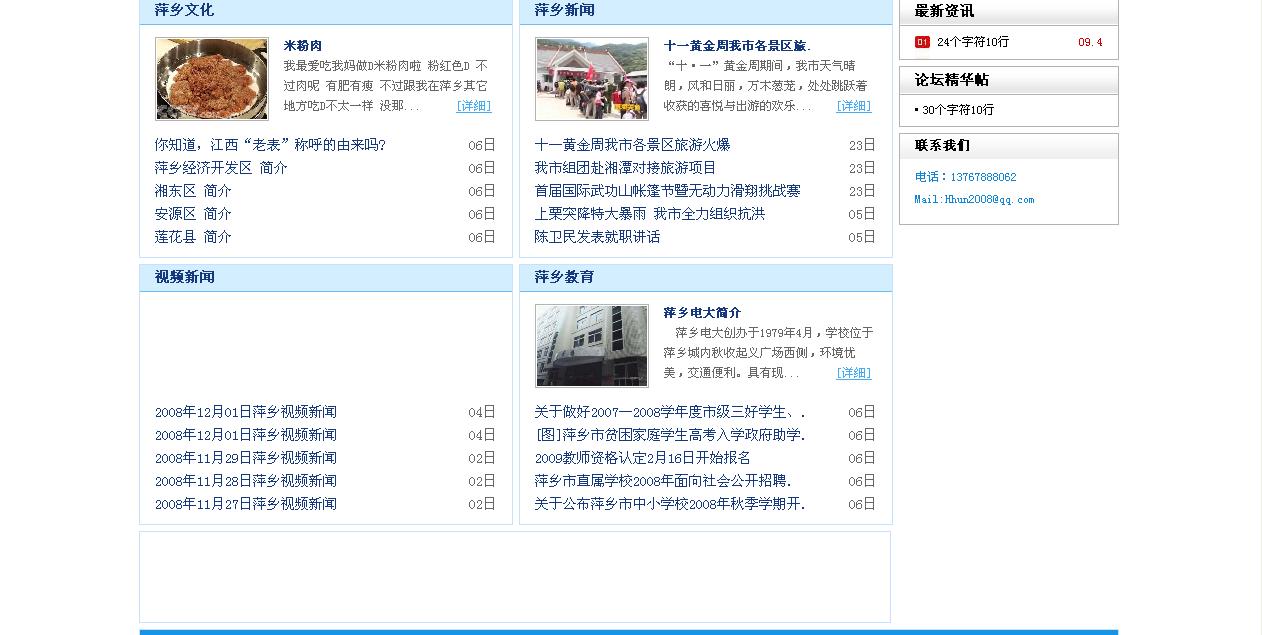
Task: Click the empty video player area
Action: (x=326, y=346)
